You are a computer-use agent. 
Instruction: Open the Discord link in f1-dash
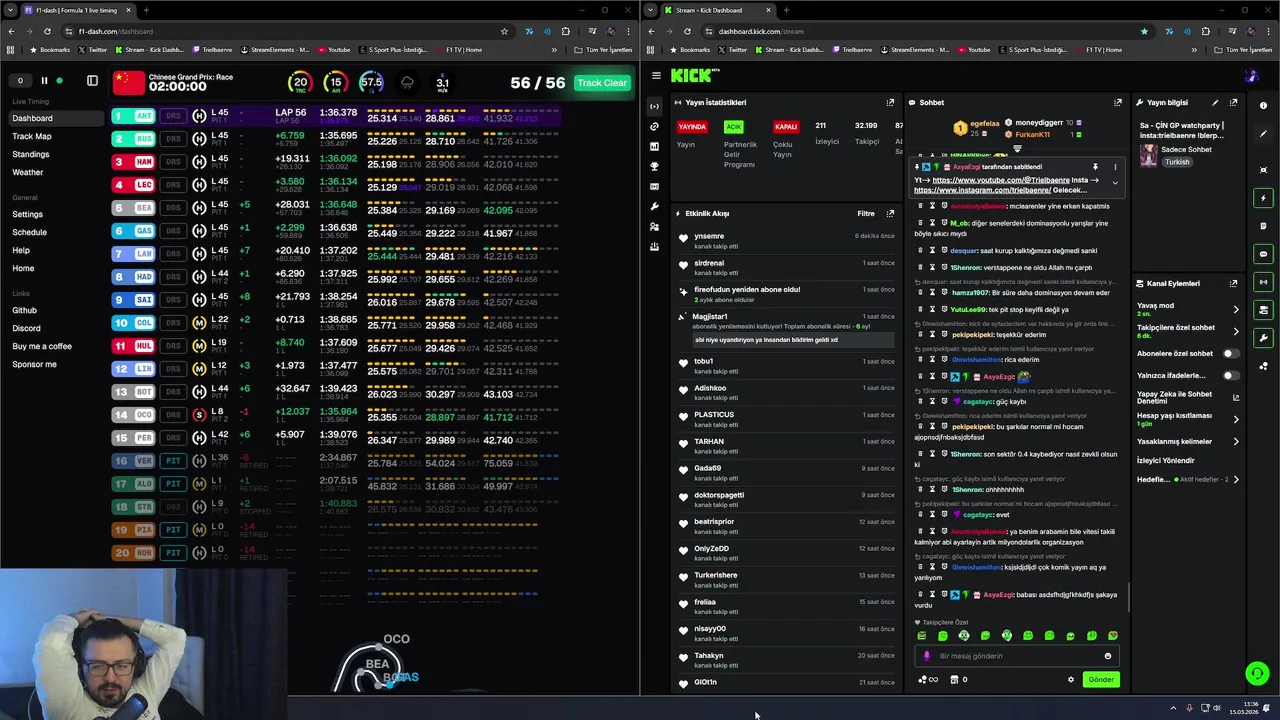coord(26,328)
